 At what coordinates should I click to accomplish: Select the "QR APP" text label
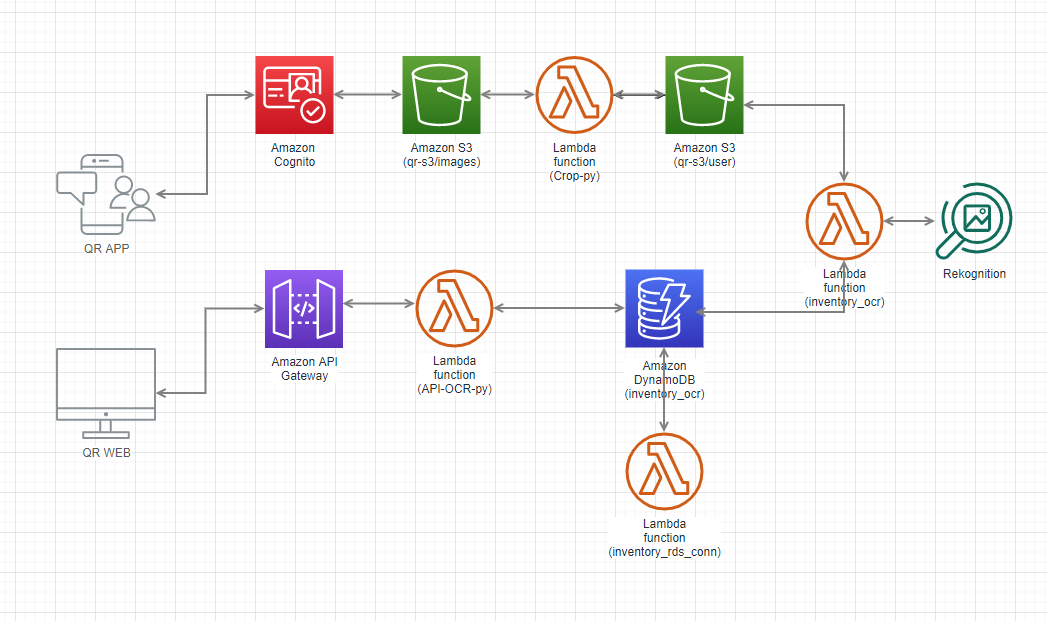(x=106, y=249)
